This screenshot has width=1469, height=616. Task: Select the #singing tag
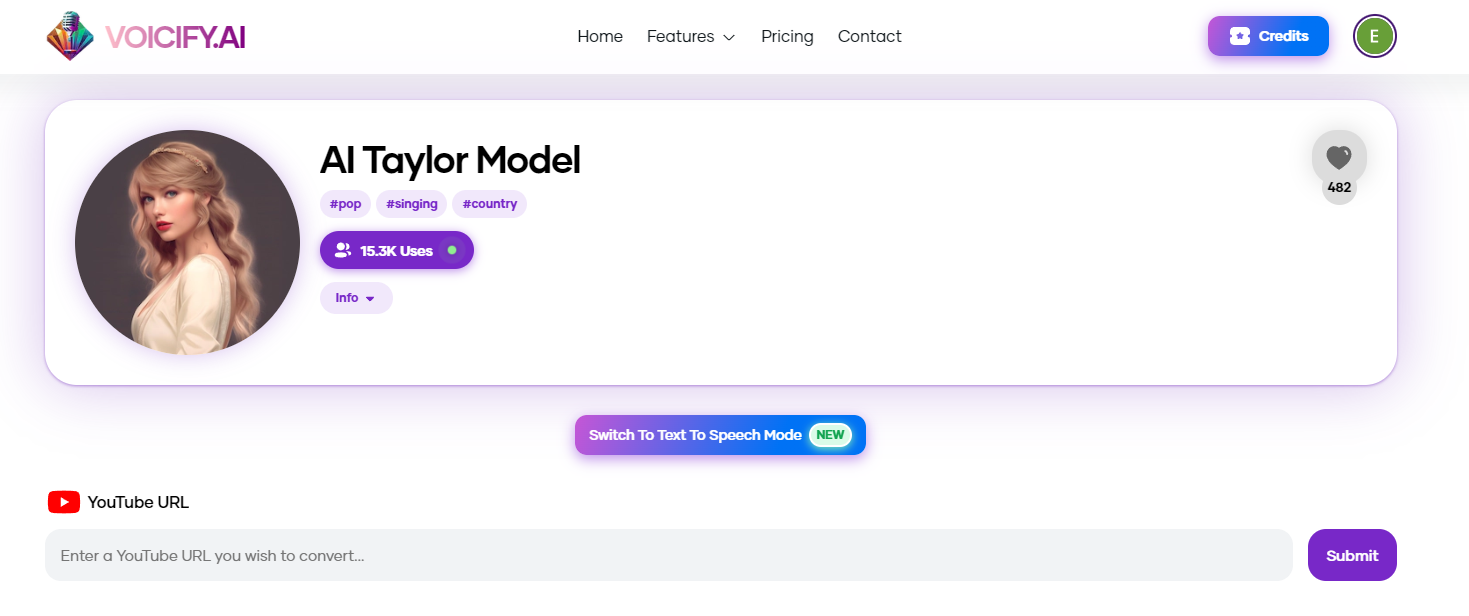411,204
